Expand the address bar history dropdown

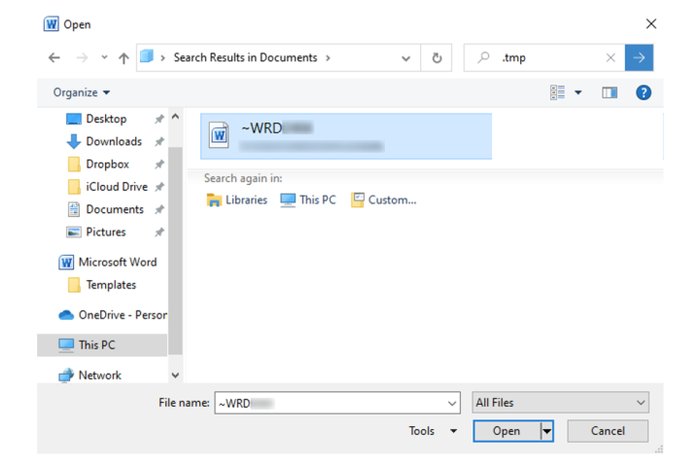click(x=405, y=58)
